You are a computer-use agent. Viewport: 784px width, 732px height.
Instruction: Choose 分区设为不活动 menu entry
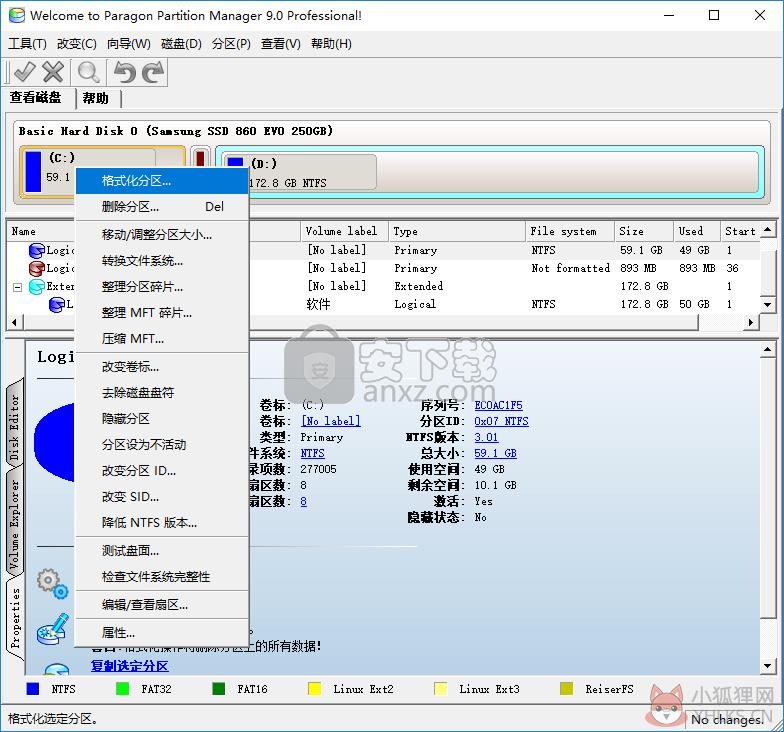coord(162,444)
